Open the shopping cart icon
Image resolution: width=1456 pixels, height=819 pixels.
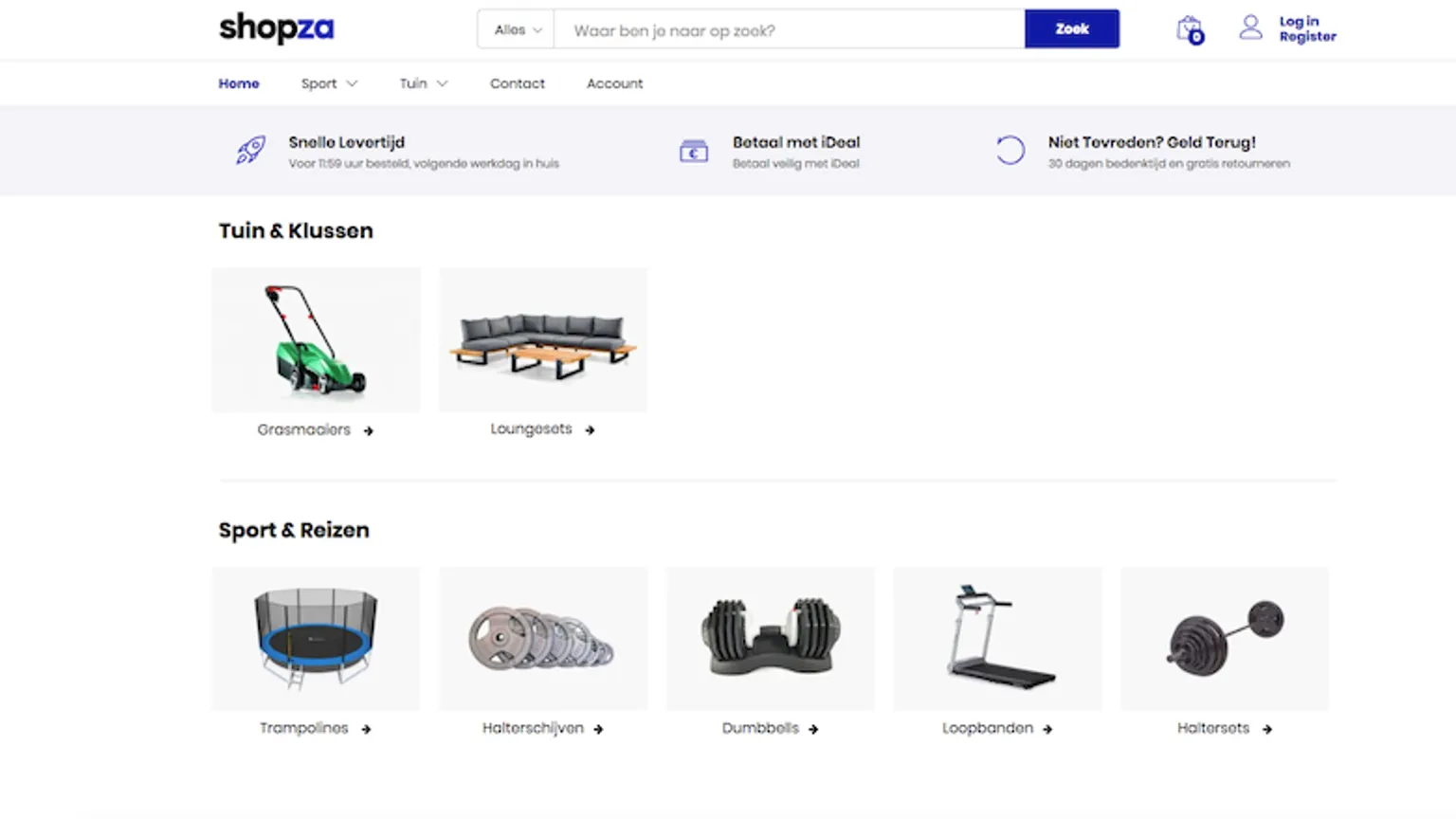[1189, 29]
